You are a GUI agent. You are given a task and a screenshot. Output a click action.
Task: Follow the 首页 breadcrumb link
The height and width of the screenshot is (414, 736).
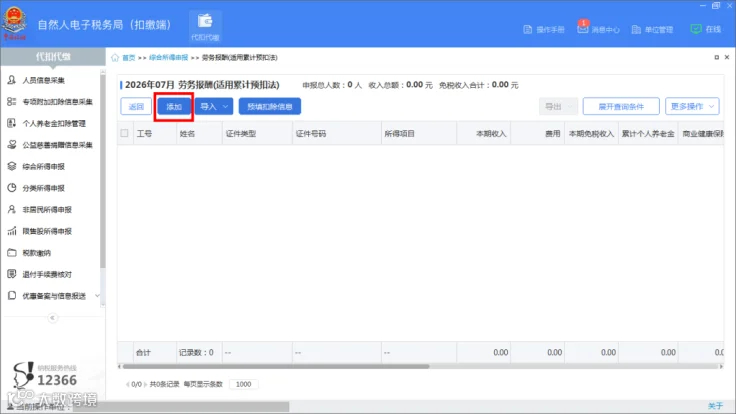coord(129,58)
